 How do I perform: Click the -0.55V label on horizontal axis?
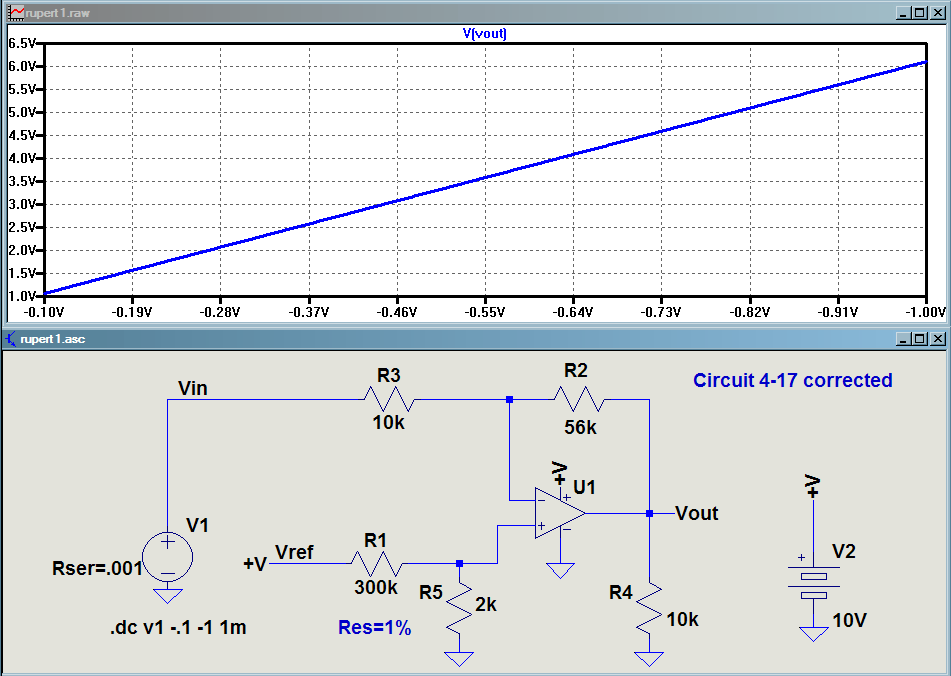[x=485, y=312]
